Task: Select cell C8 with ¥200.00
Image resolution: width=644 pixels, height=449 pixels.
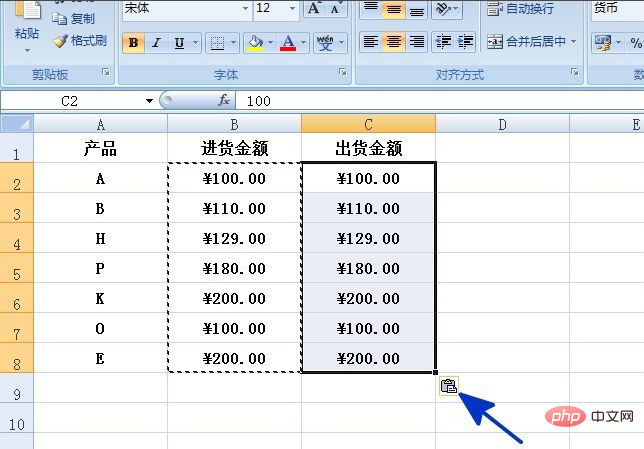Action: 368,358
